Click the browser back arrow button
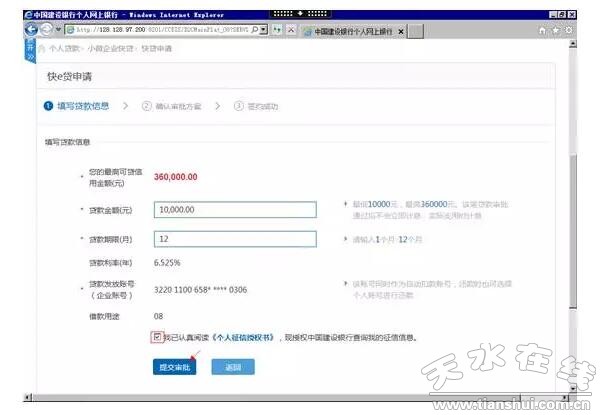The image size is (601, 415). [x=29, y=31]
